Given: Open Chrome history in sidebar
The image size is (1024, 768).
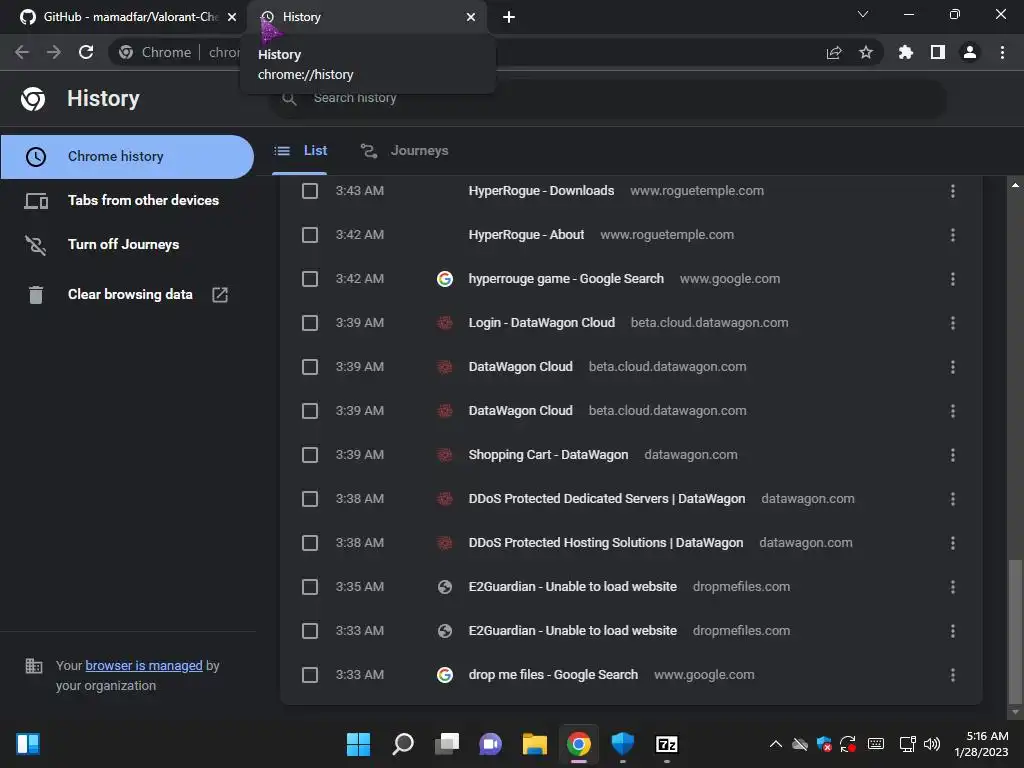Looking at the screenshot, I should pyautogui.click(x=127, y=157).
